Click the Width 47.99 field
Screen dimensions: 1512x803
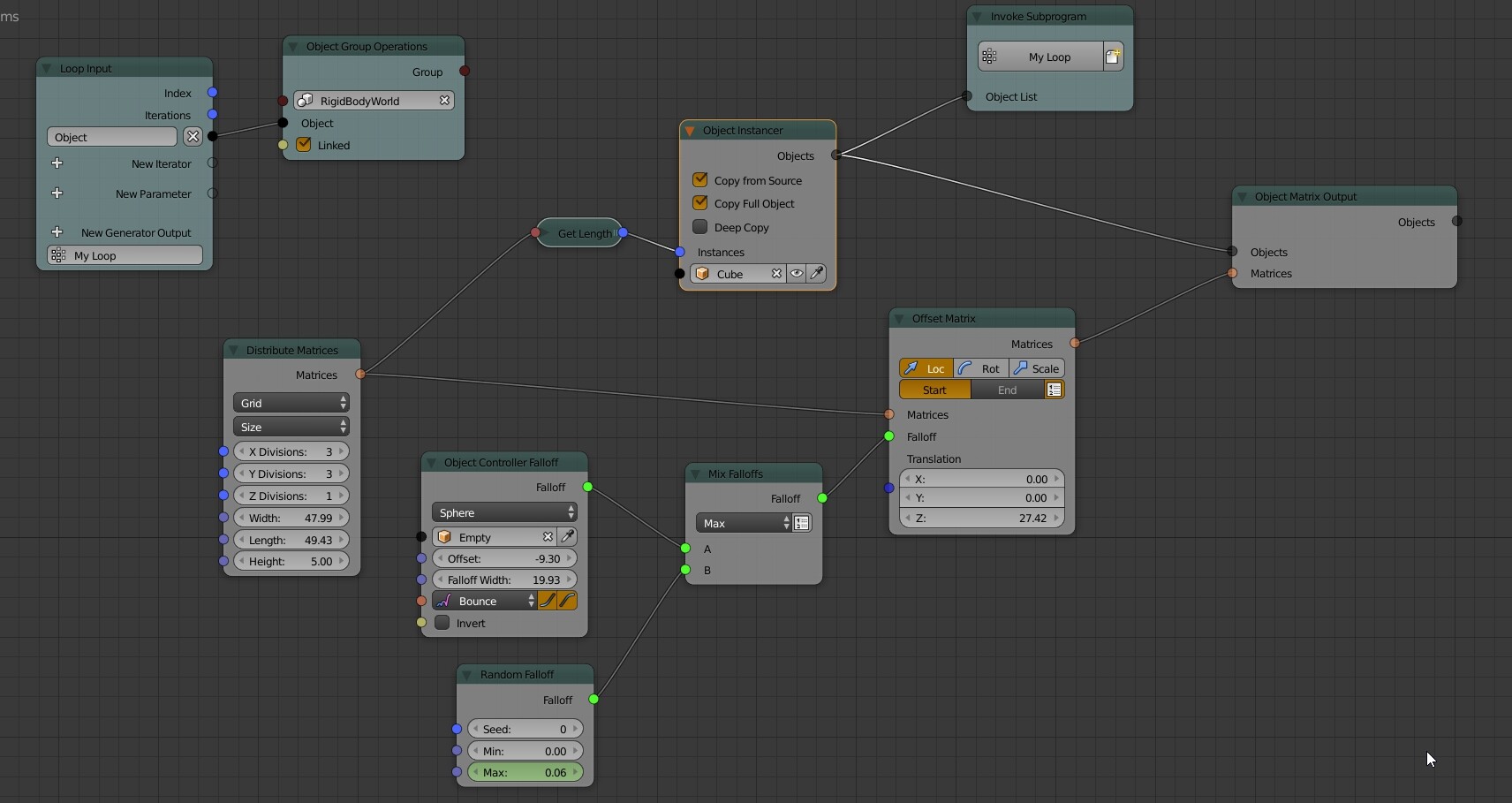(x=291, y=518)
